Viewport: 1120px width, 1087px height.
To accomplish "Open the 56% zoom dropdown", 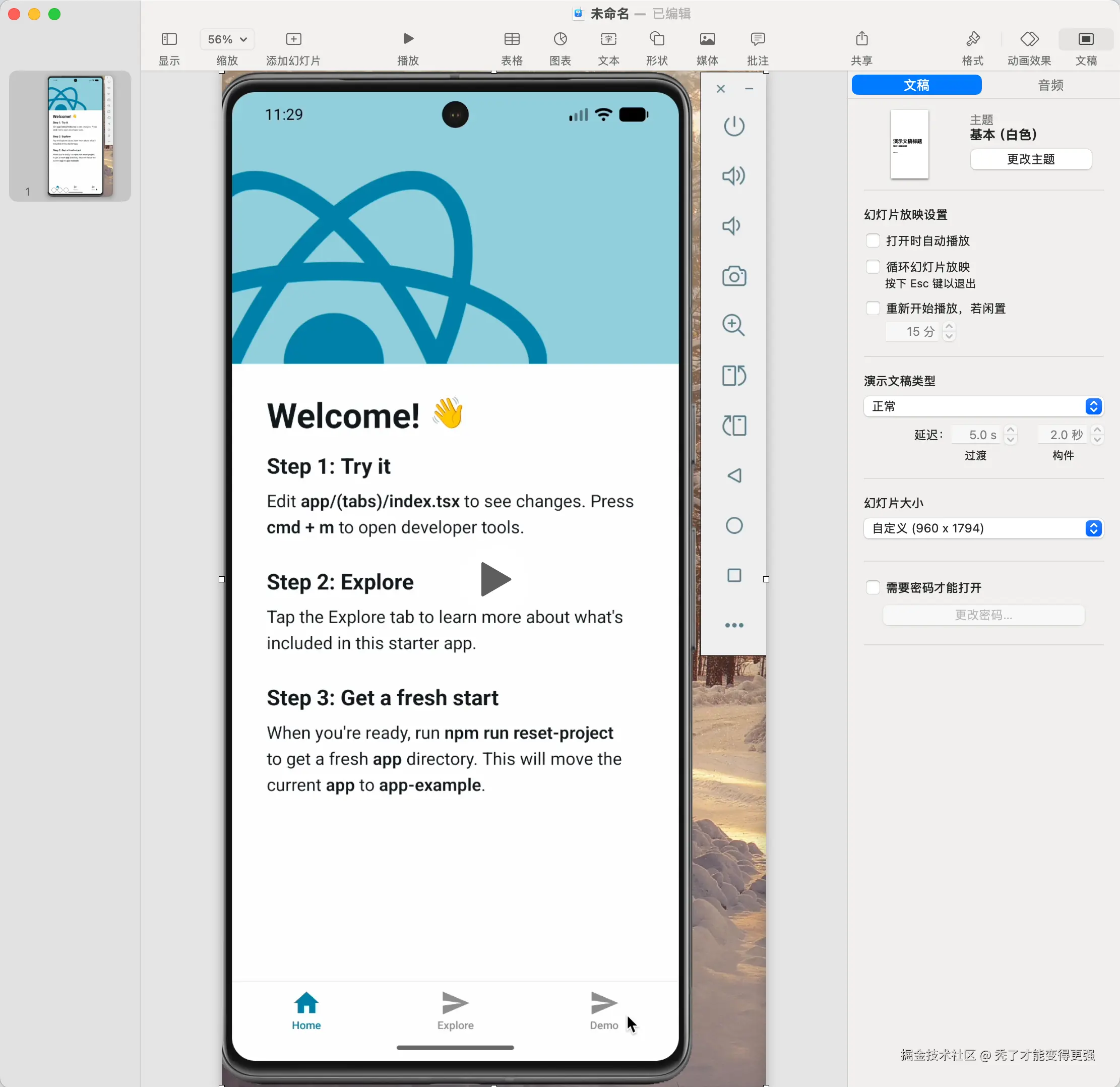I will [x=227, y=39].
